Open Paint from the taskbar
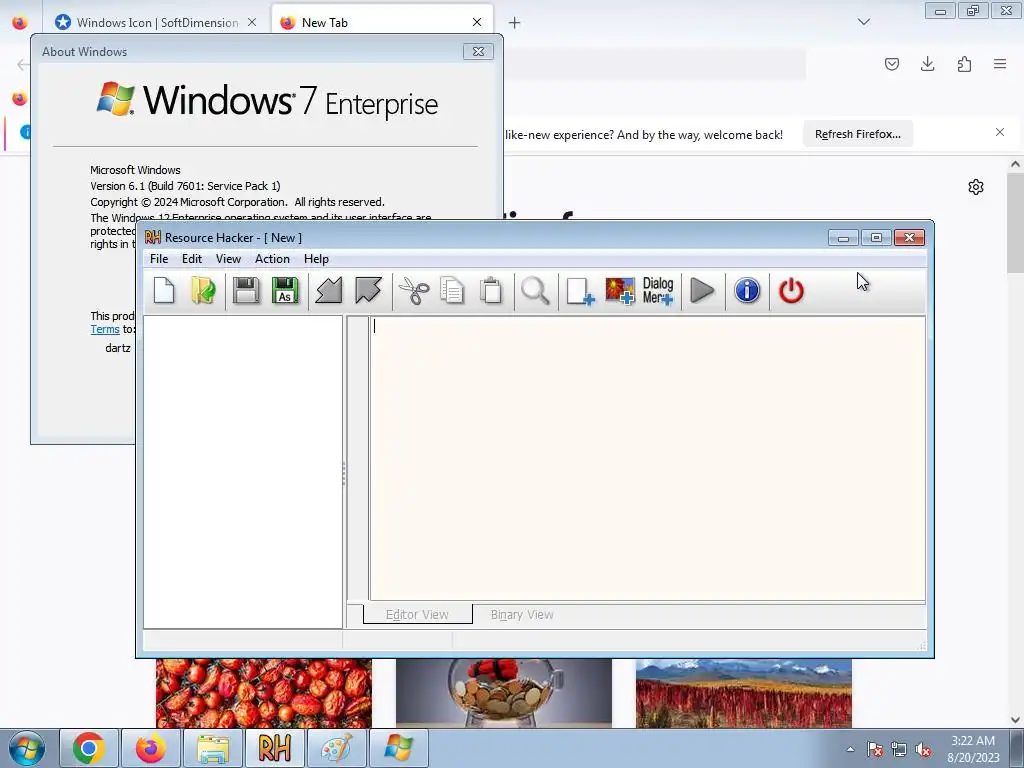The image size is (1024, 768). [x=336, y=748]
